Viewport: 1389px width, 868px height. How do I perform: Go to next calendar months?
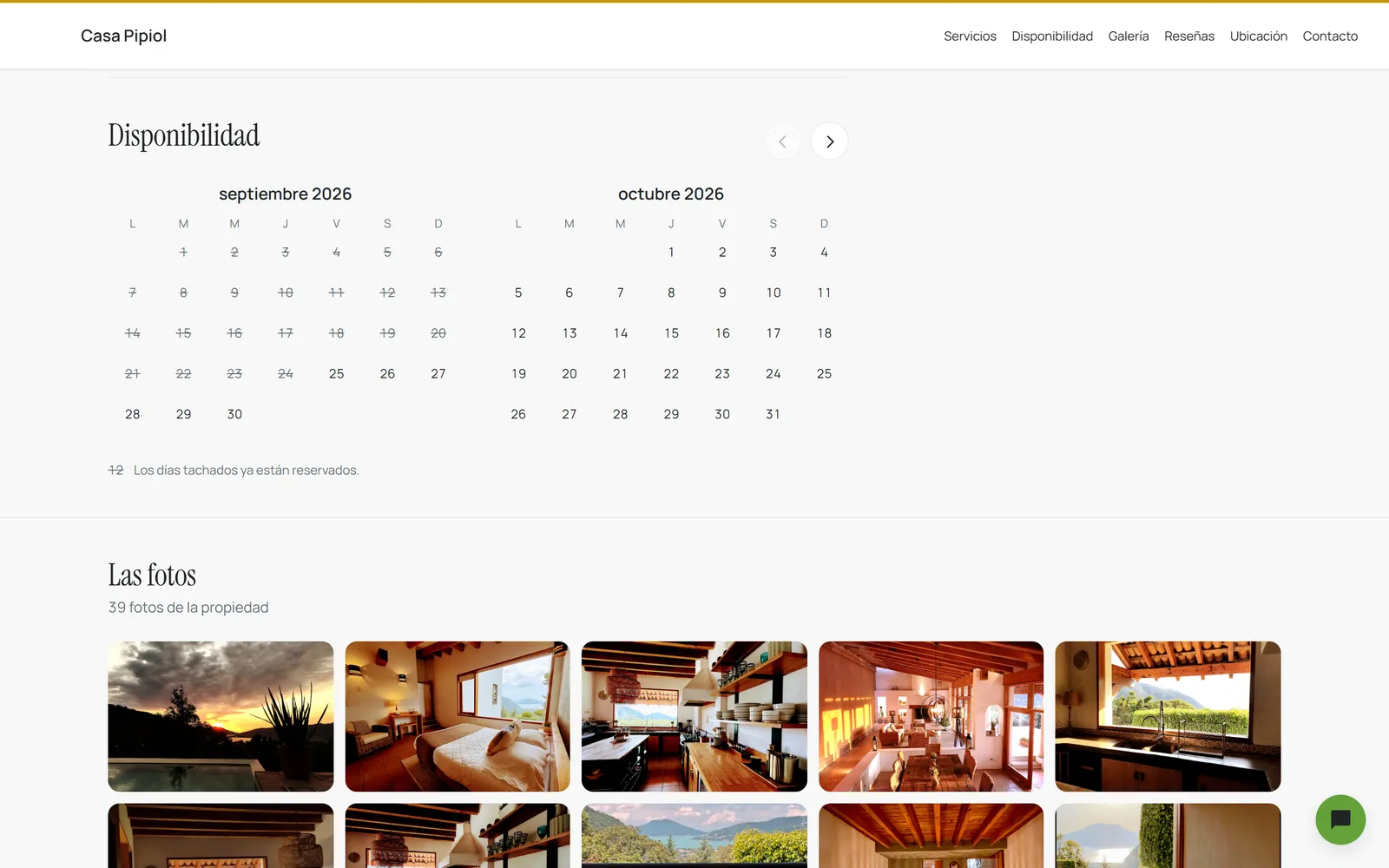point(830,141)
